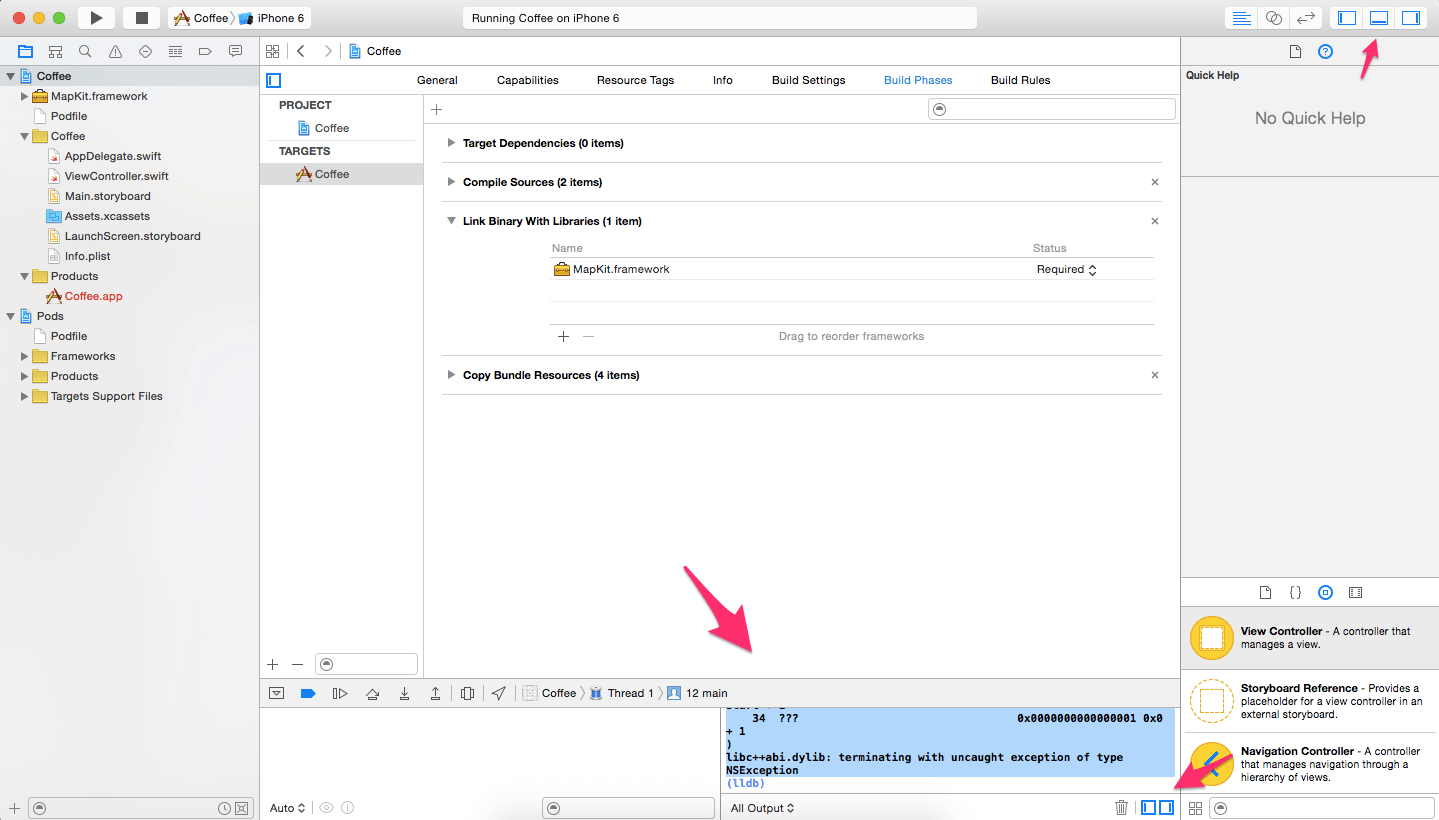
Task: Deactivate breakpoints
Action: (x=308, y=693)
